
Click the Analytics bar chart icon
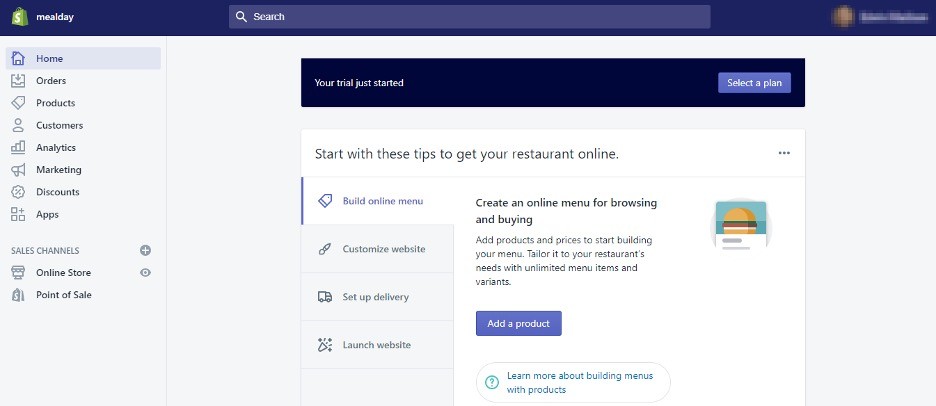pos(19,147)
